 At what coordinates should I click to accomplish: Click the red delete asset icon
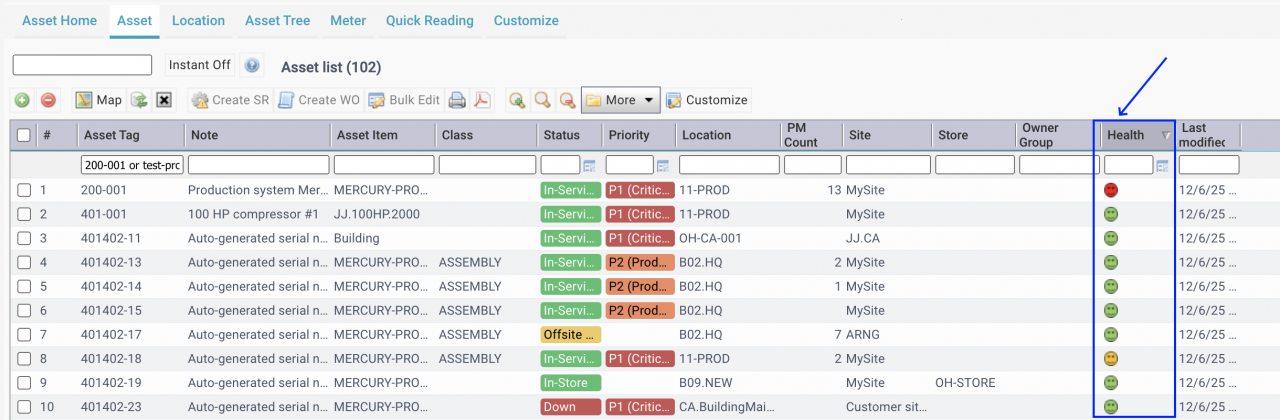48,100
